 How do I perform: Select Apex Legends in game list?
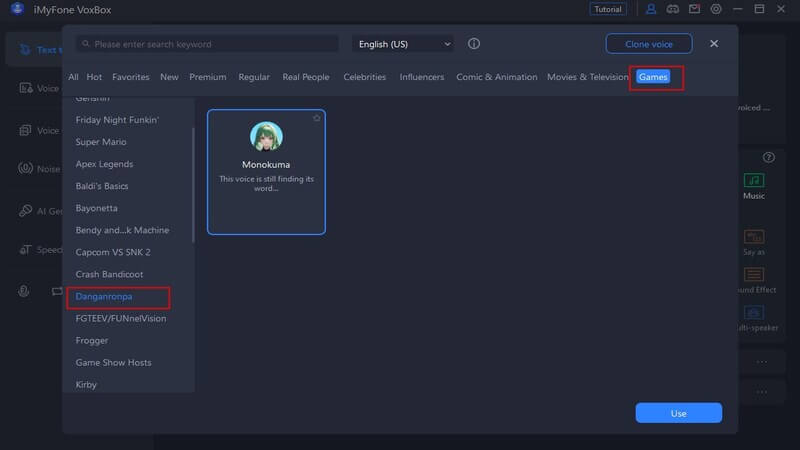point(104,164)
